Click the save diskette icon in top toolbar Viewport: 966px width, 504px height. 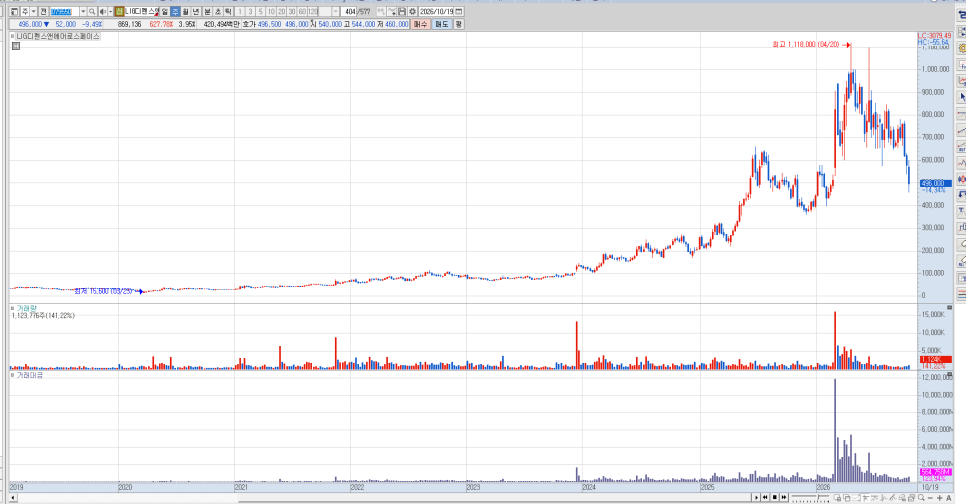[402, 11]
